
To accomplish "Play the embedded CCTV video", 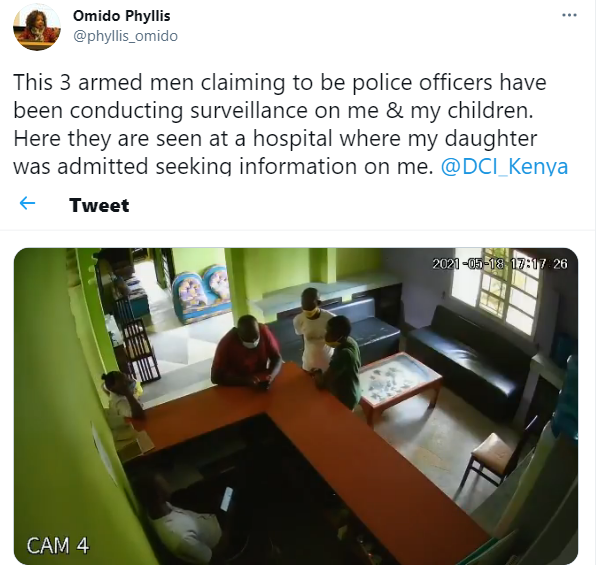I will (296, 406).
